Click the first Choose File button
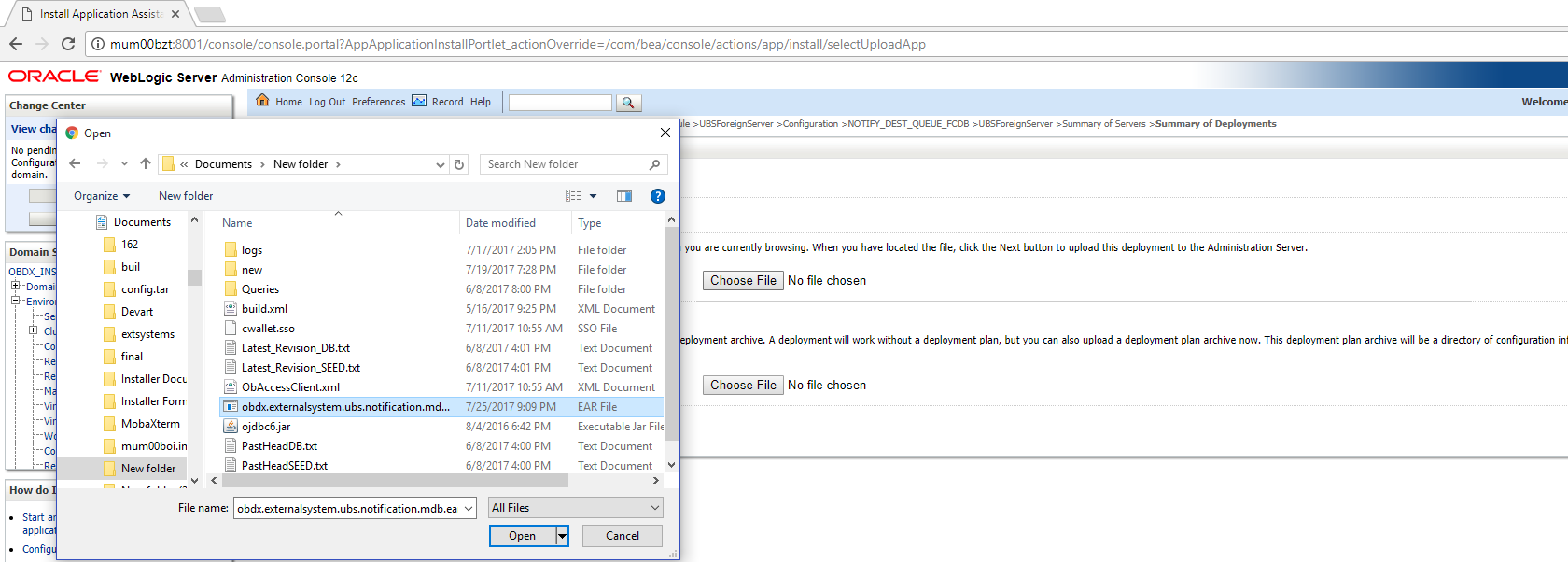The image size is (1568, 562). click(743, 280)
